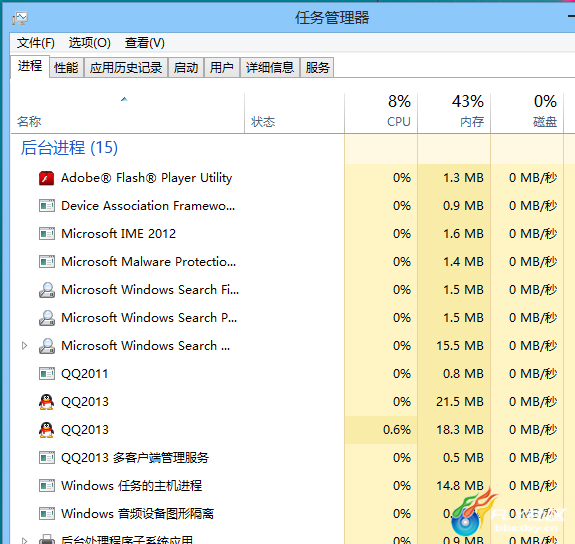
Task: Open the 选项(O) menu
Action: click(89, 43)
